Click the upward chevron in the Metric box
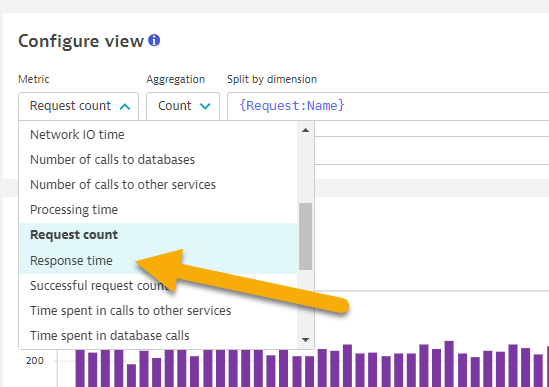The image size is (549, 387). (125, 106)
